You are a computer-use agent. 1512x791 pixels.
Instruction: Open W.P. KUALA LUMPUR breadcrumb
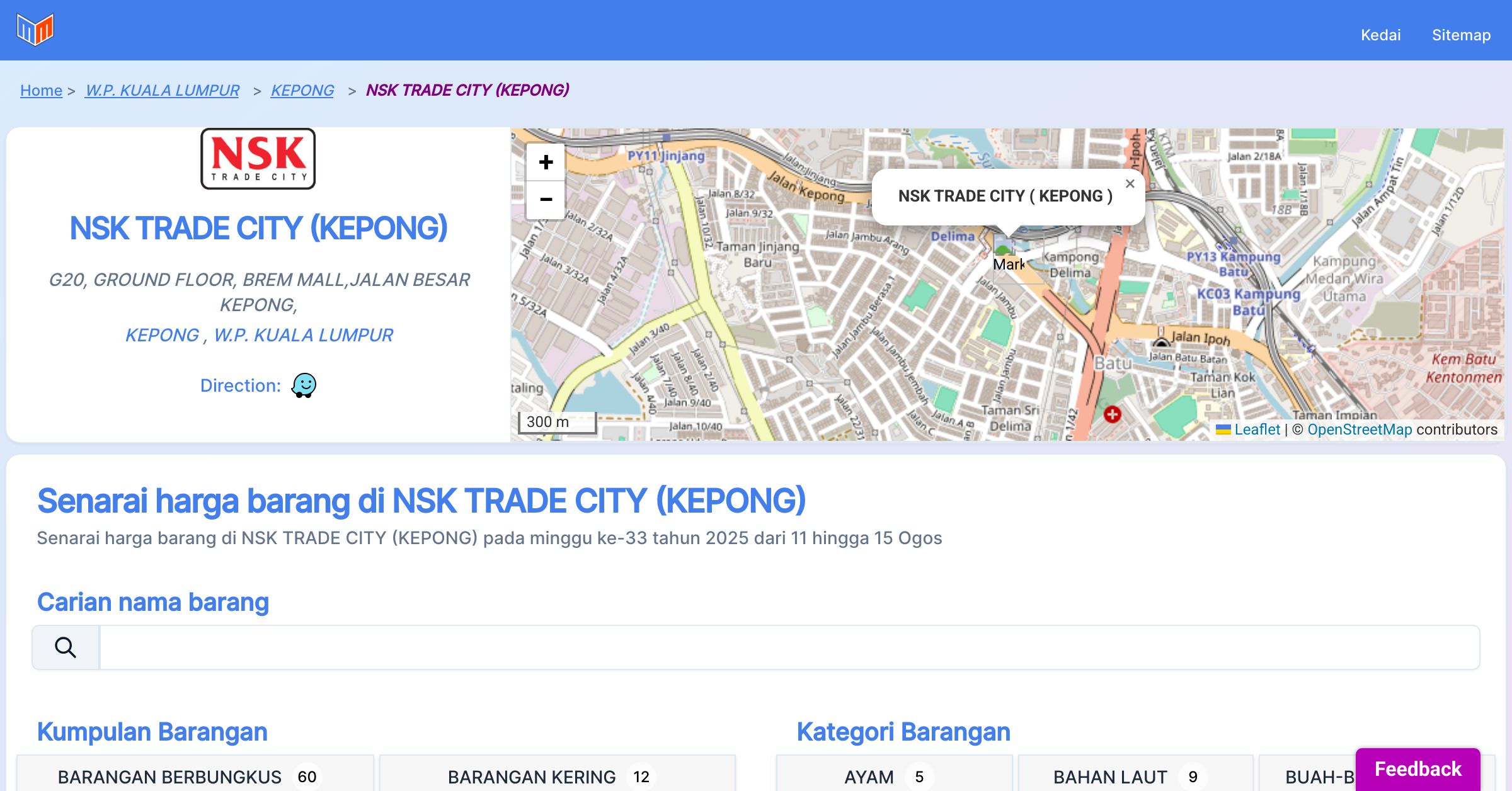pos(163,90)
